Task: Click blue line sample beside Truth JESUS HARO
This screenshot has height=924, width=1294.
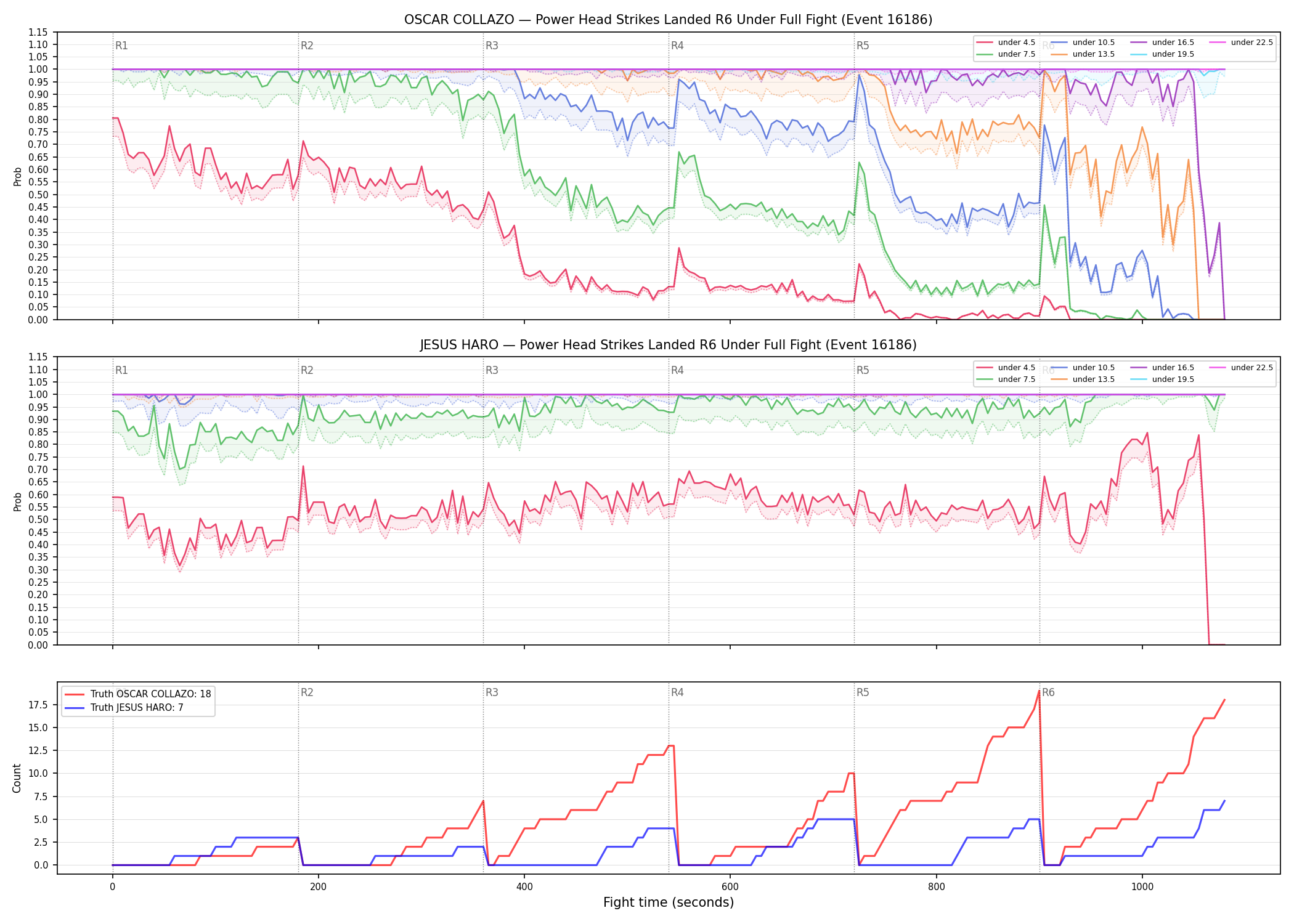Action: coord(75,708)
